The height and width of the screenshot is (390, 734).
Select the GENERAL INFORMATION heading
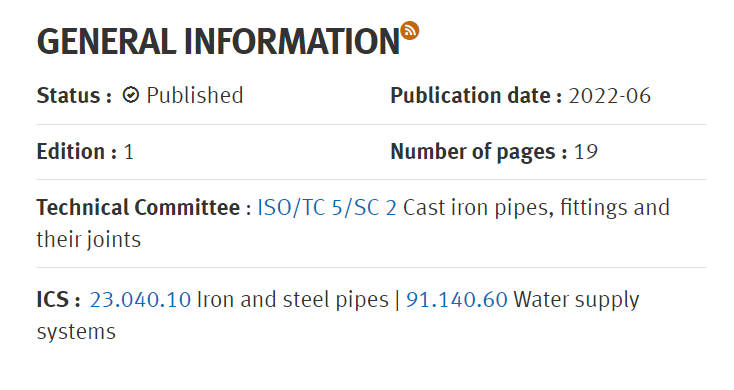(x=218, y=42)
